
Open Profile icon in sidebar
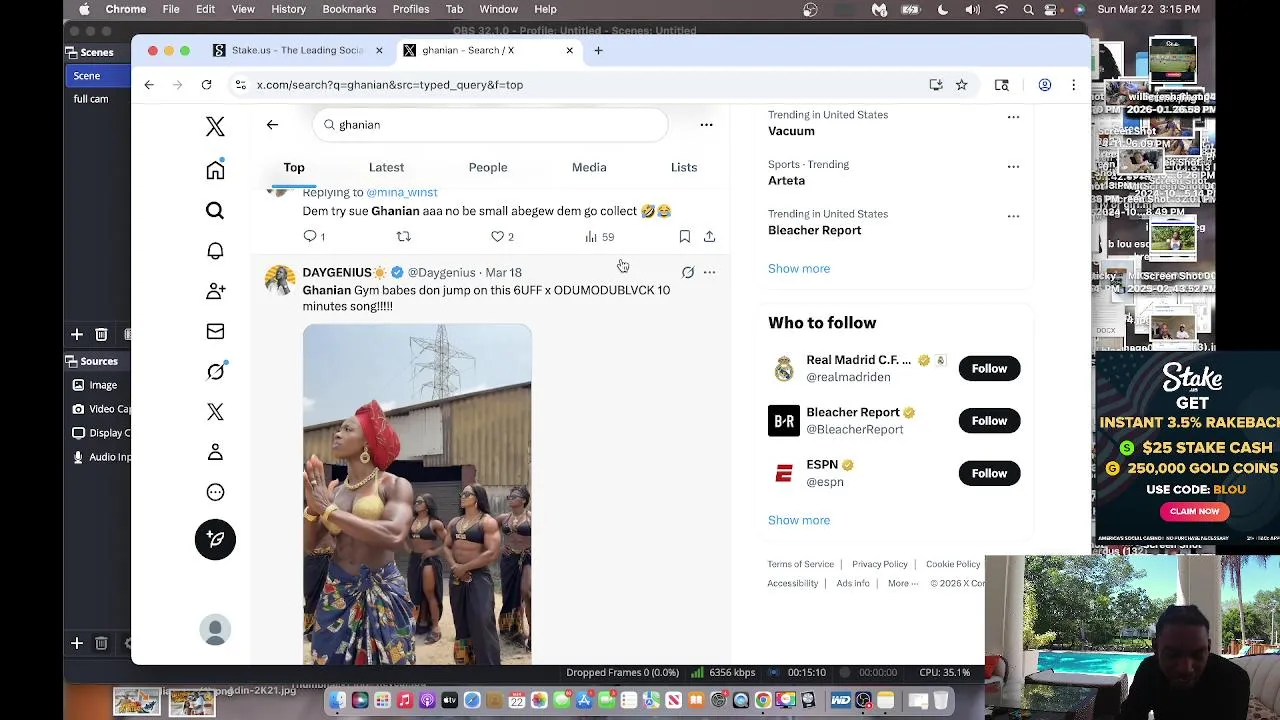tap(215, 452)
